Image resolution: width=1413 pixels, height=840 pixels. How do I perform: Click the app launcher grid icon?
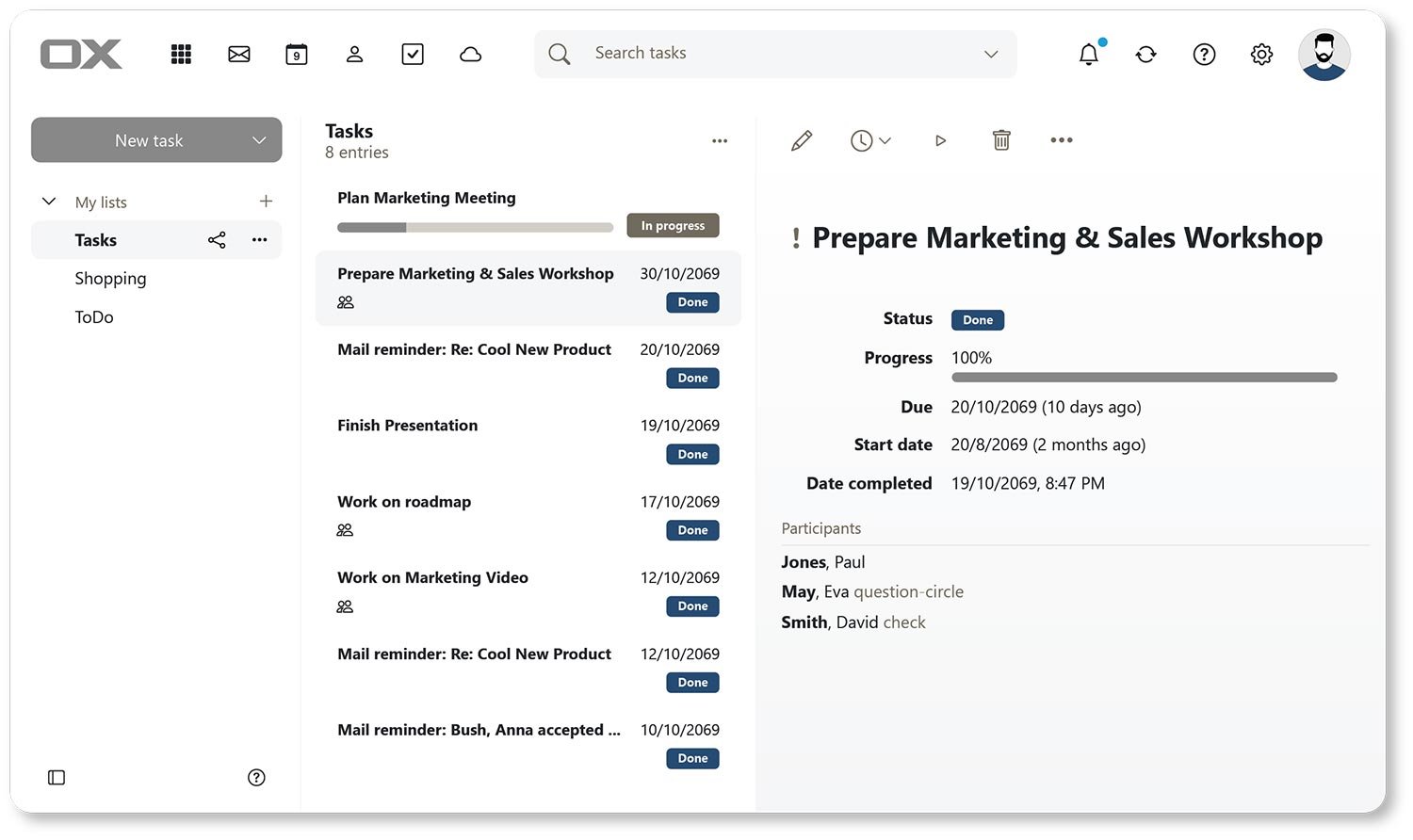tap(181, 54)
